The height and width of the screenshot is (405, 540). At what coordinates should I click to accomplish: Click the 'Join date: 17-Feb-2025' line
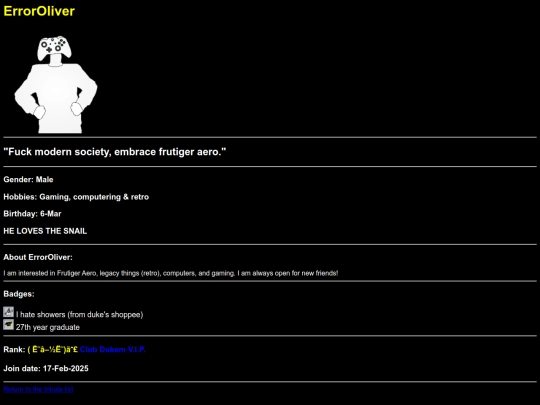point(46,368)
